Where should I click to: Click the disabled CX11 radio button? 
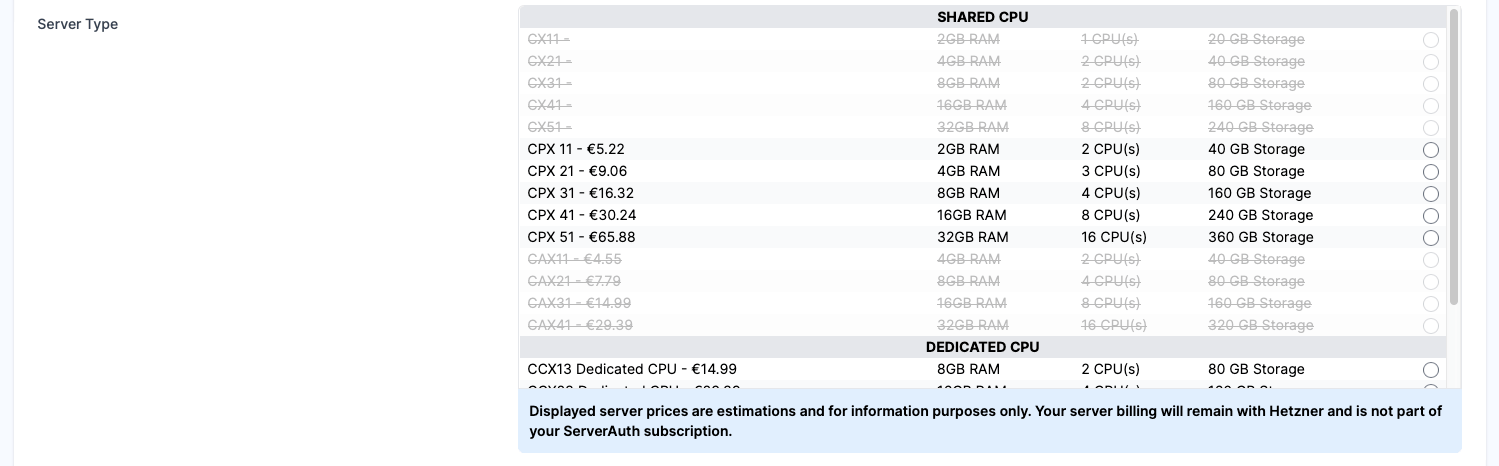(1430, 40)
